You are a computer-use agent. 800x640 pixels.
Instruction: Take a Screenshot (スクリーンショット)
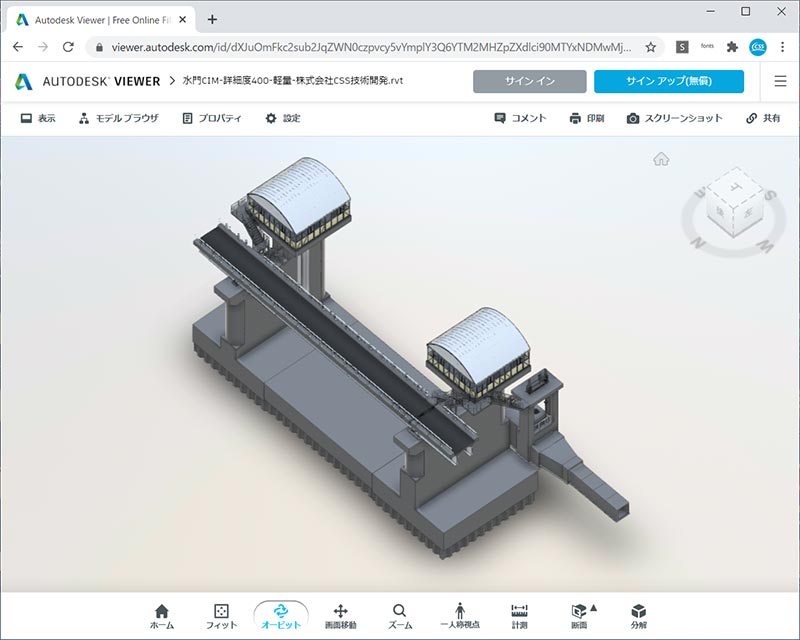[674, 118]
